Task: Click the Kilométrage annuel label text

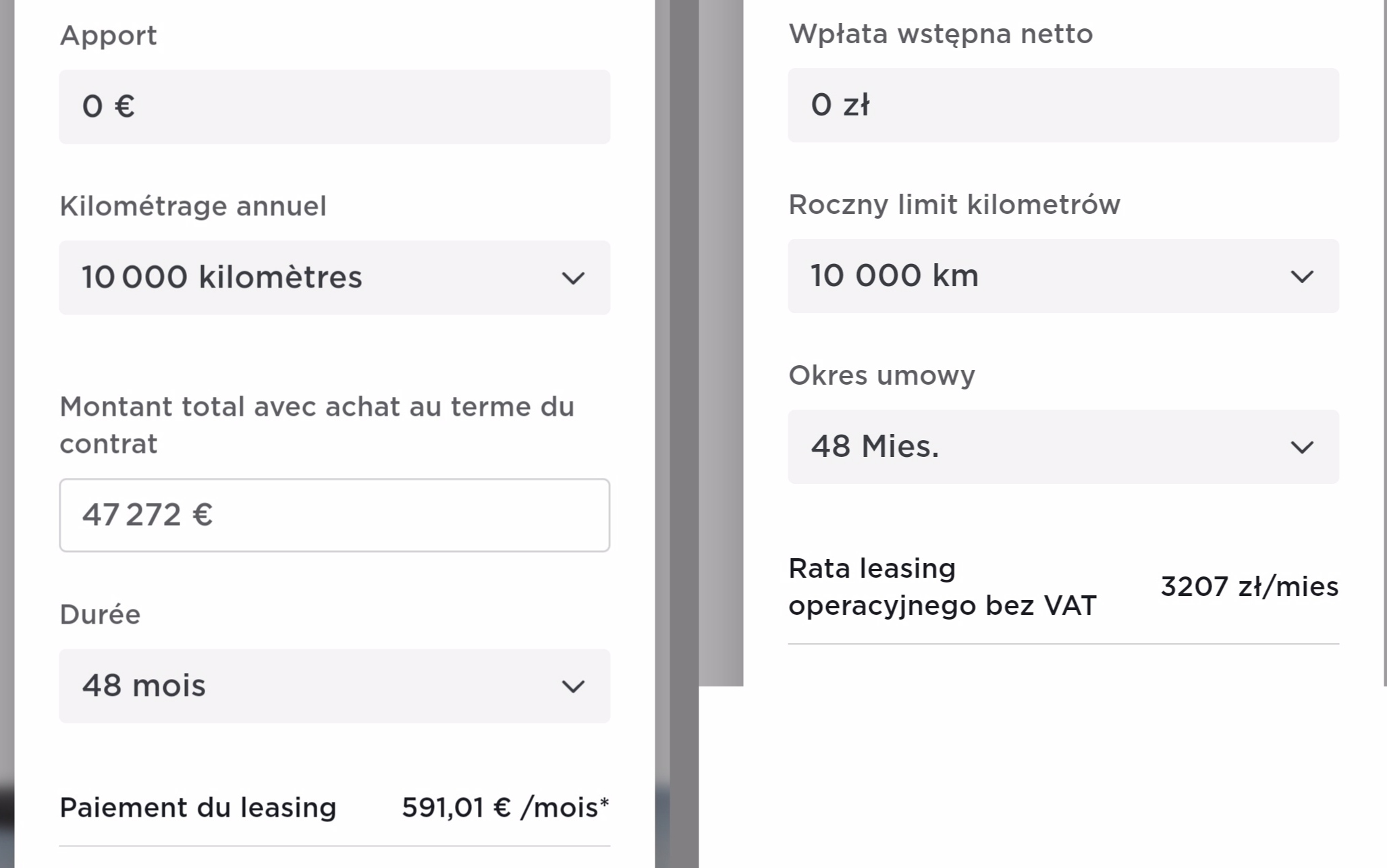Action: [x=193, y=206]
